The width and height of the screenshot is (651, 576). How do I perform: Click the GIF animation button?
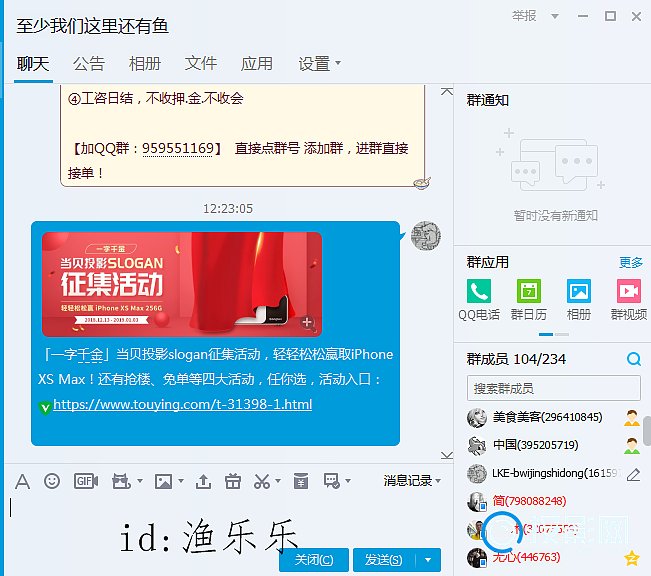coord(86,481)
